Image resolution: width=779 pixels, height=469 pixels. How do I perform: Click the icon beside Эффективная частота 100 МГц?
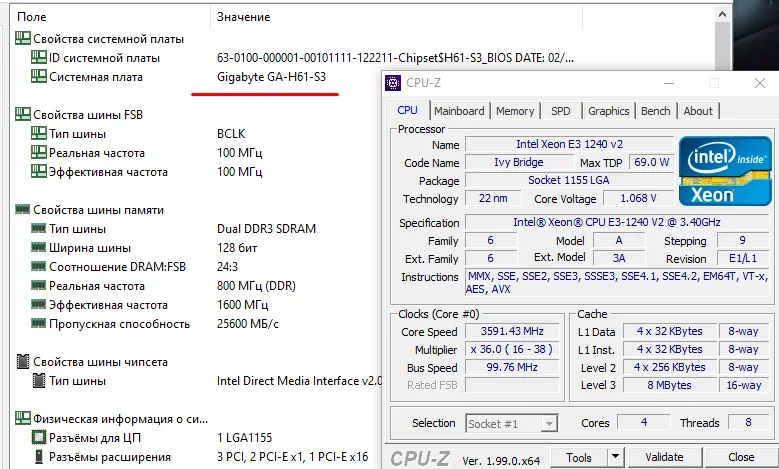[39, 171]
